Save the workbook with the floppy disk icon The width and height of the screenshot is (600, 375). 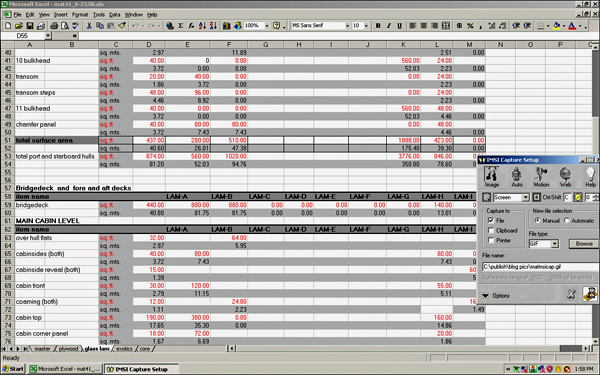pos(29,26)
